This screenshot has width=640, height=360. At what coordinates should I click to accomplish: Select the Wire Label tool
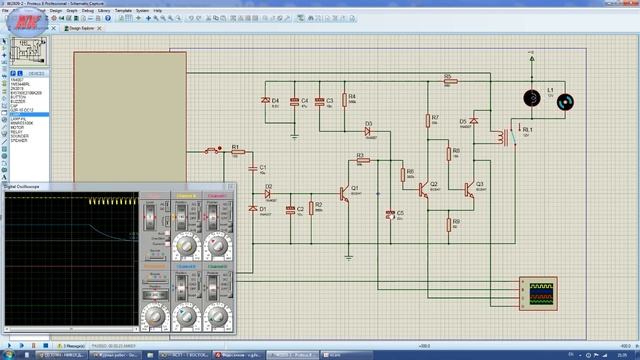4,62
